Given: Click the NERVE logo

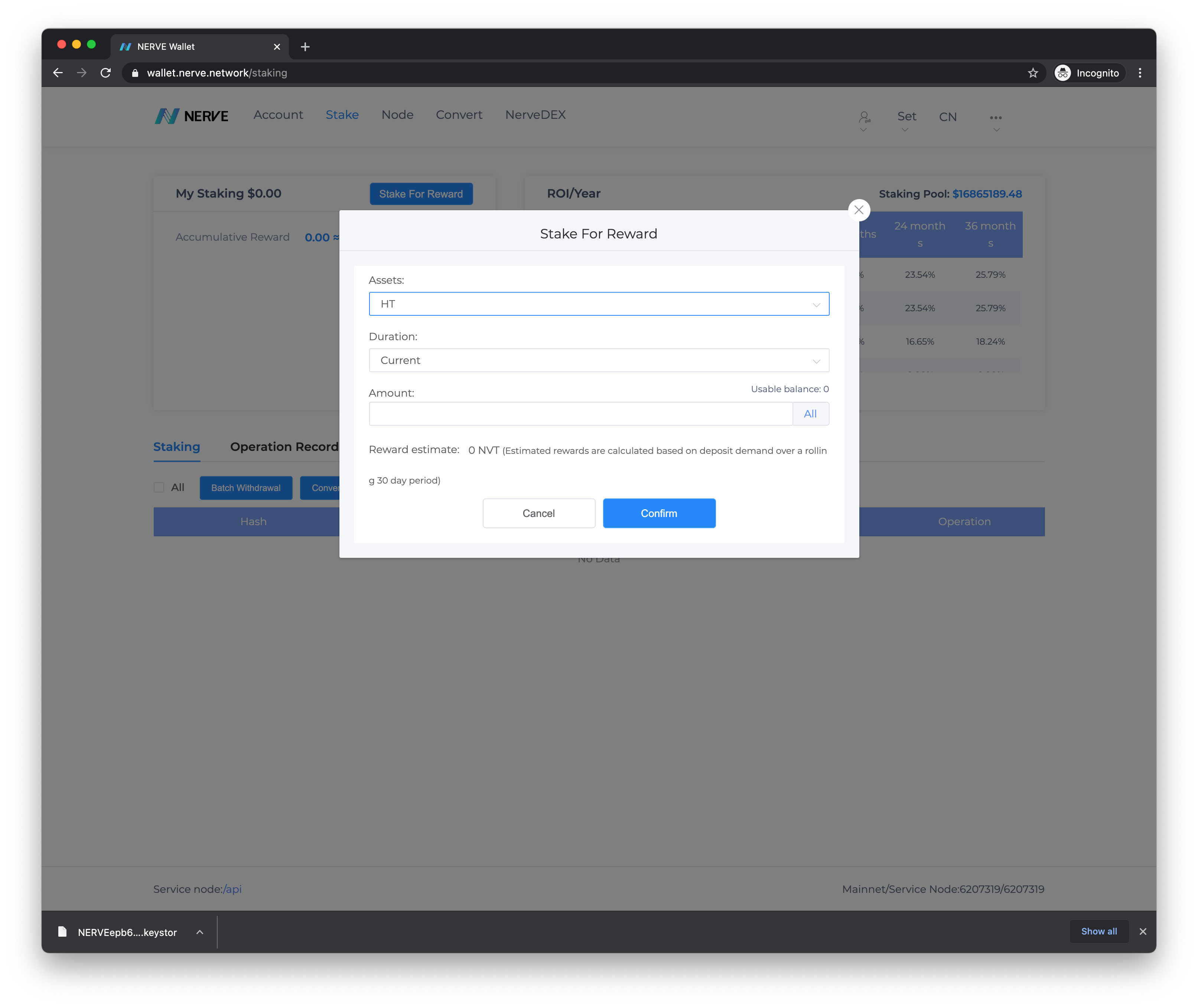Looking at the screenshot, I should (x=191, y=116).
